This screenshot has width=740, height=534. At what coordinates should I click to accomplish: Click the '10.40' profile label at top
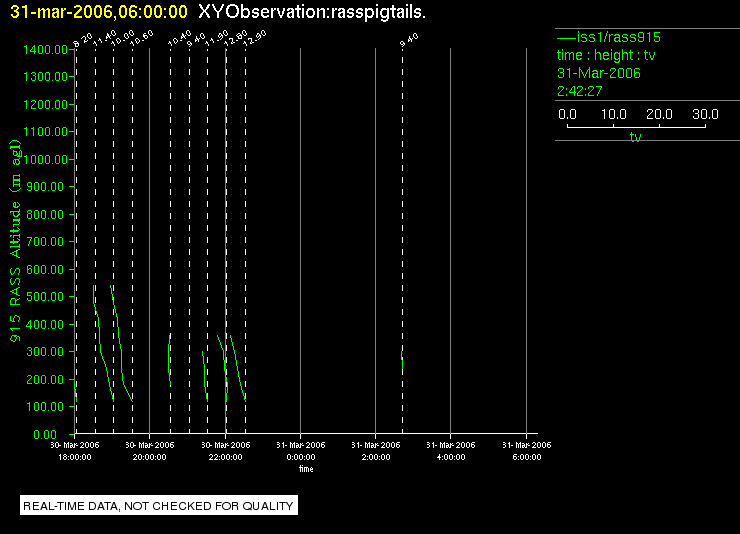(x=180, y=38)
